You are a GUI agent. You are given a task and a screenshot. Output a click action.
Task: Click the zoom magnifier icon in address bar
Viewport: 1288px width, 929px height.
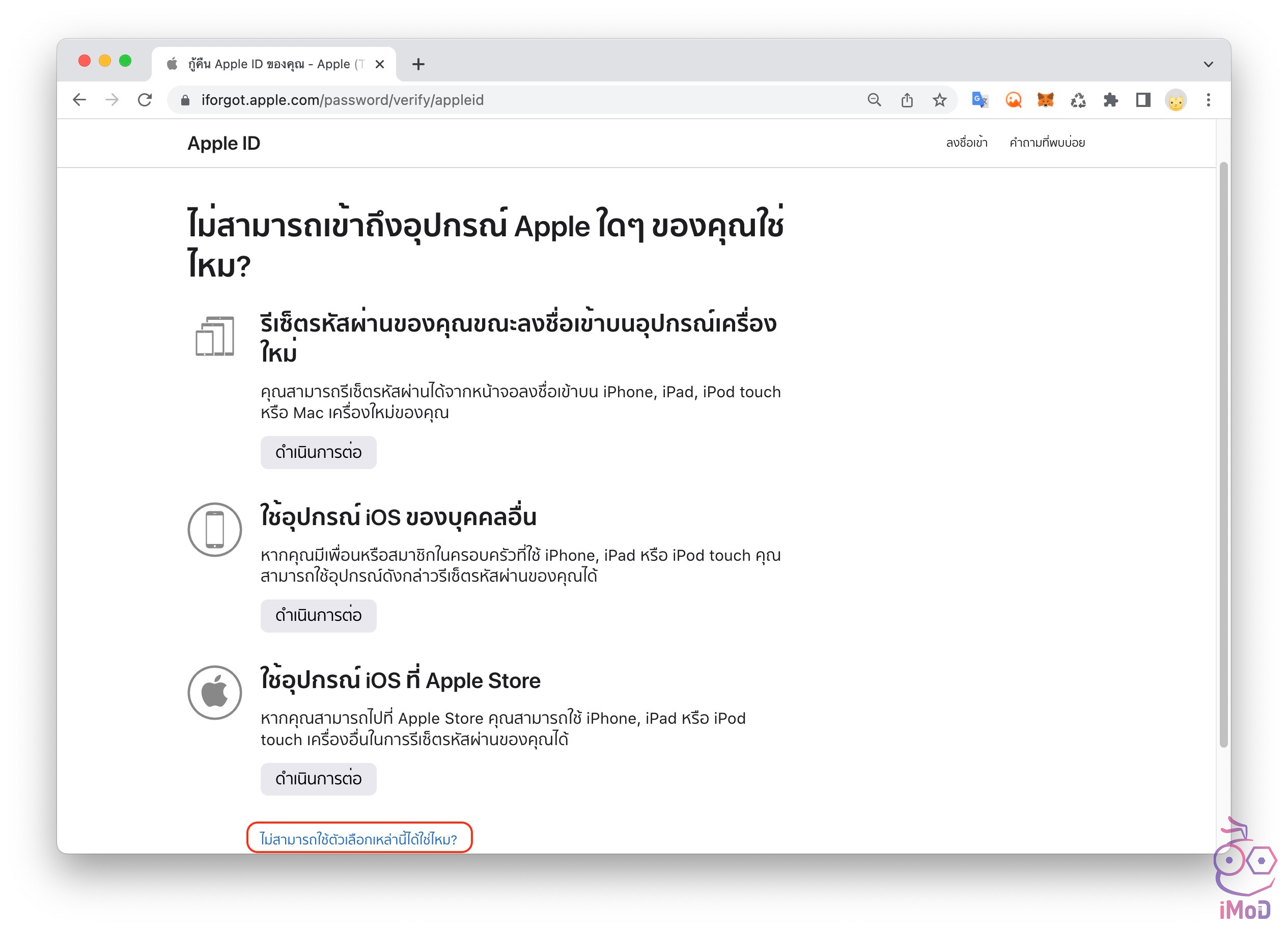(874, 100)
